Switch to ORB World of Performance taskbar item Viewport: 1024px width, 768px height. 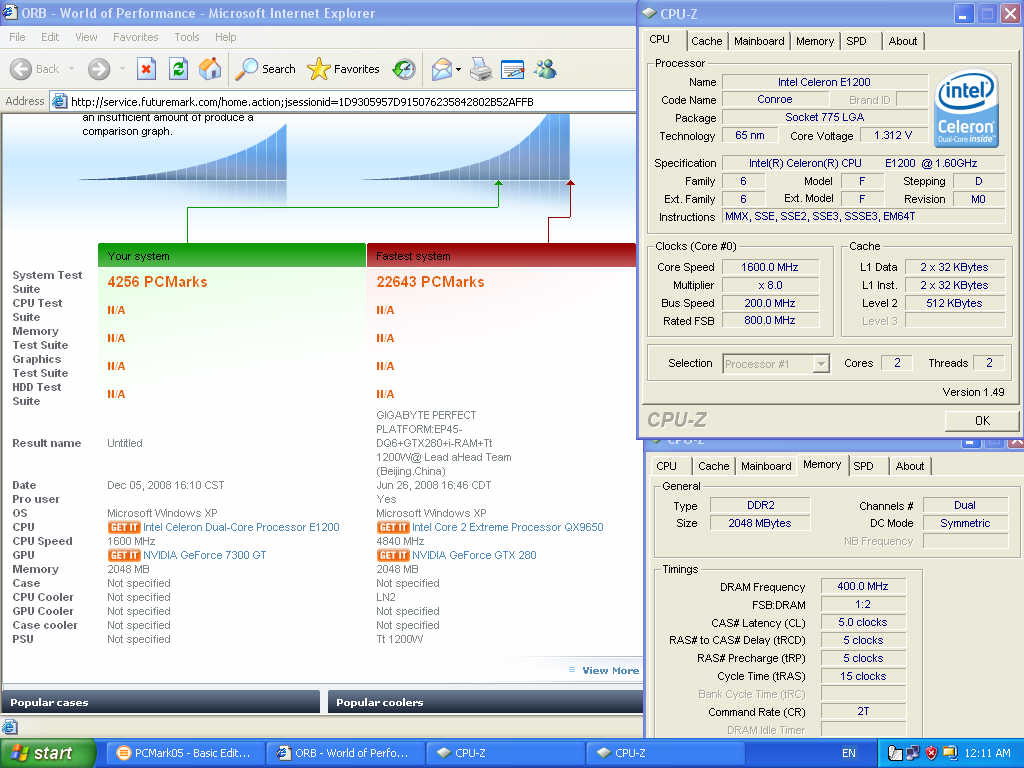click(x=343, y=753)
